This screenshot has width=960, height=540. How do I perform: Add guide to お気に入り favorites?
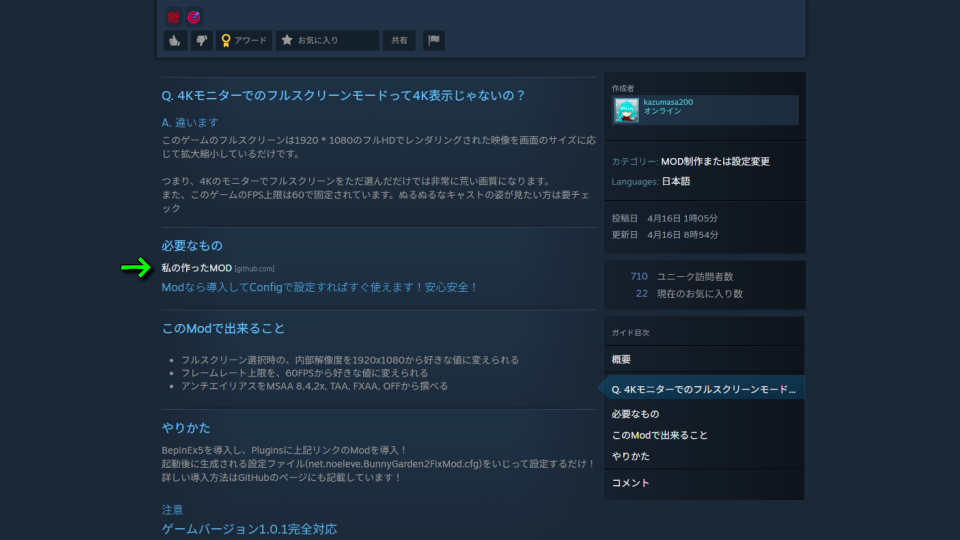click(x=327, y=40)
